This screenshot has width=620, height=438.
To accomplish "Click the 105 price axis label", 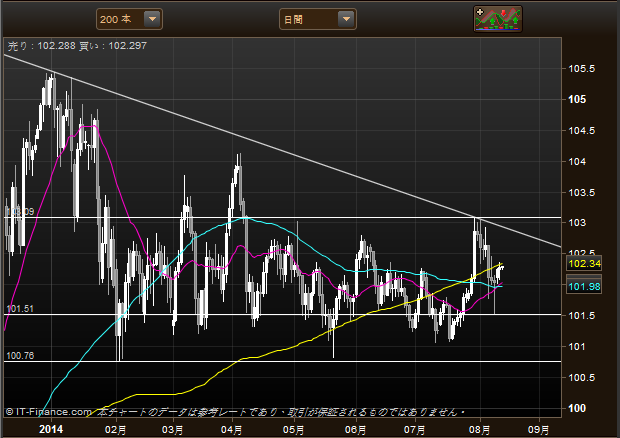I will (x=577, y=99).
